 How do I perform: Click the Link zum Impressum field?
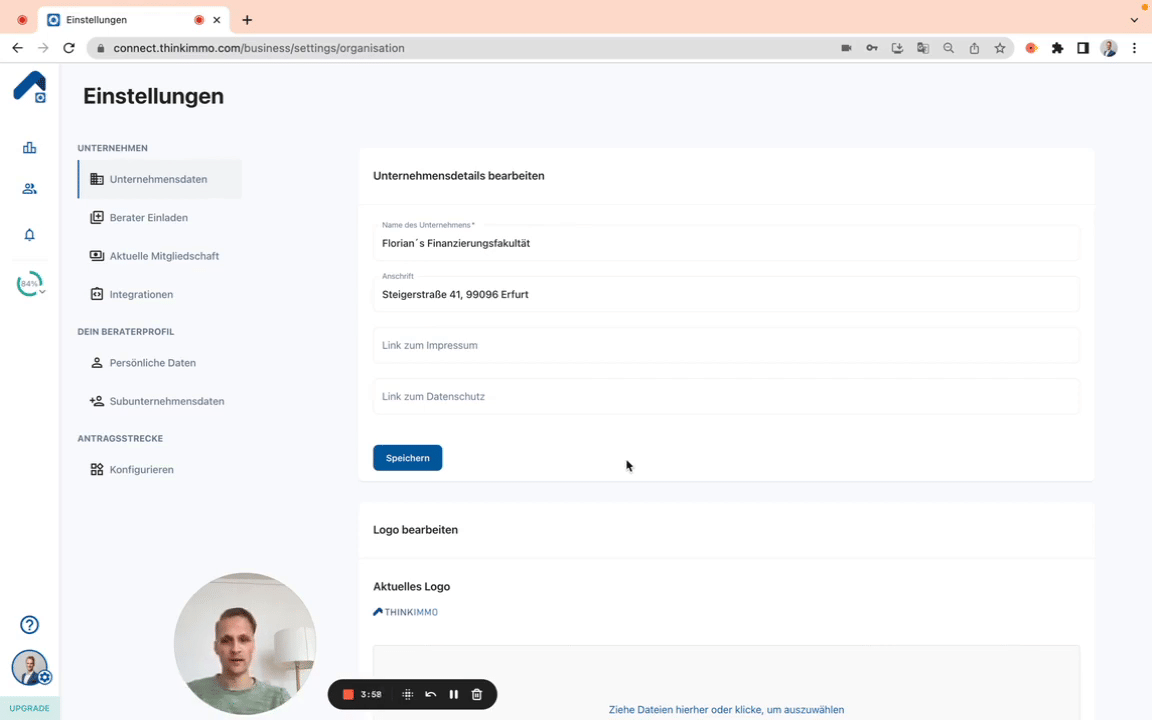pyautogui.click(x=726, y=345)
